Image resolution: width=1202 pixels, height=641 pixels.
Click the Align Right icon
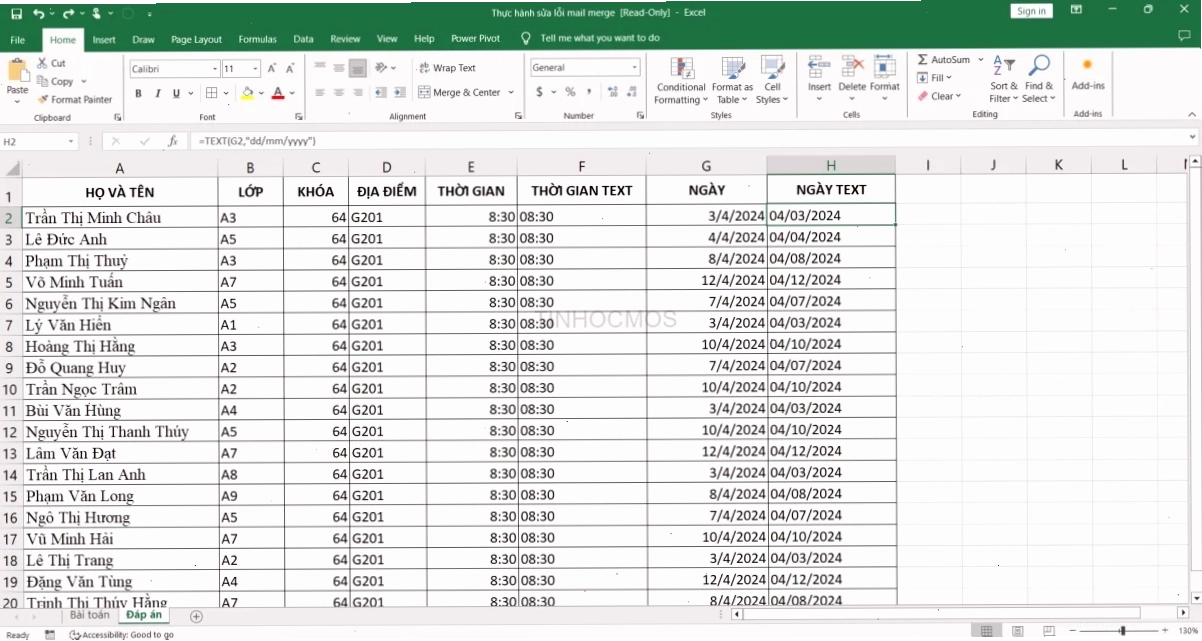(358, 92)
